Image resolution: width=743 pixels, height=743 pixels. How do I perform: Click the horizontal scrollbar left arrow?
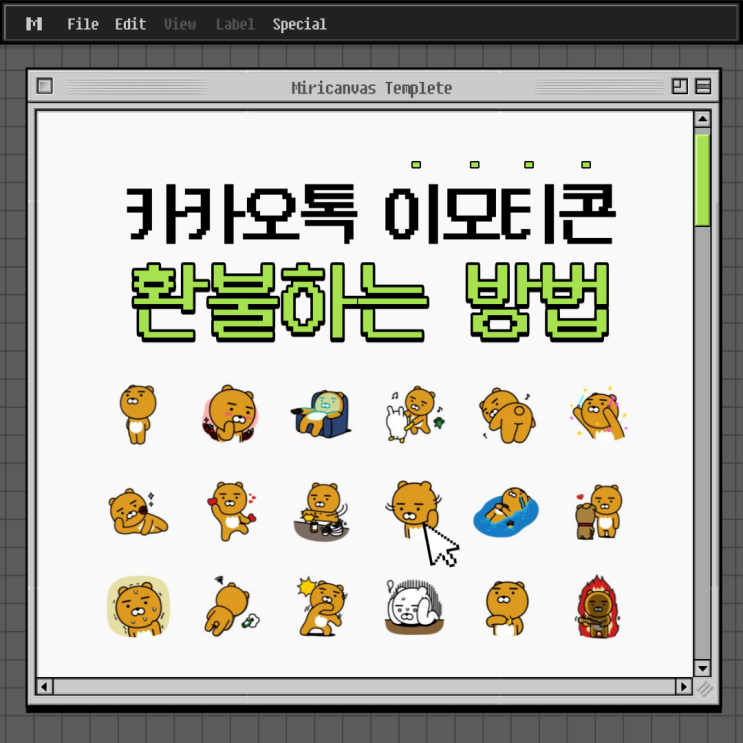(x=45, y=687)
